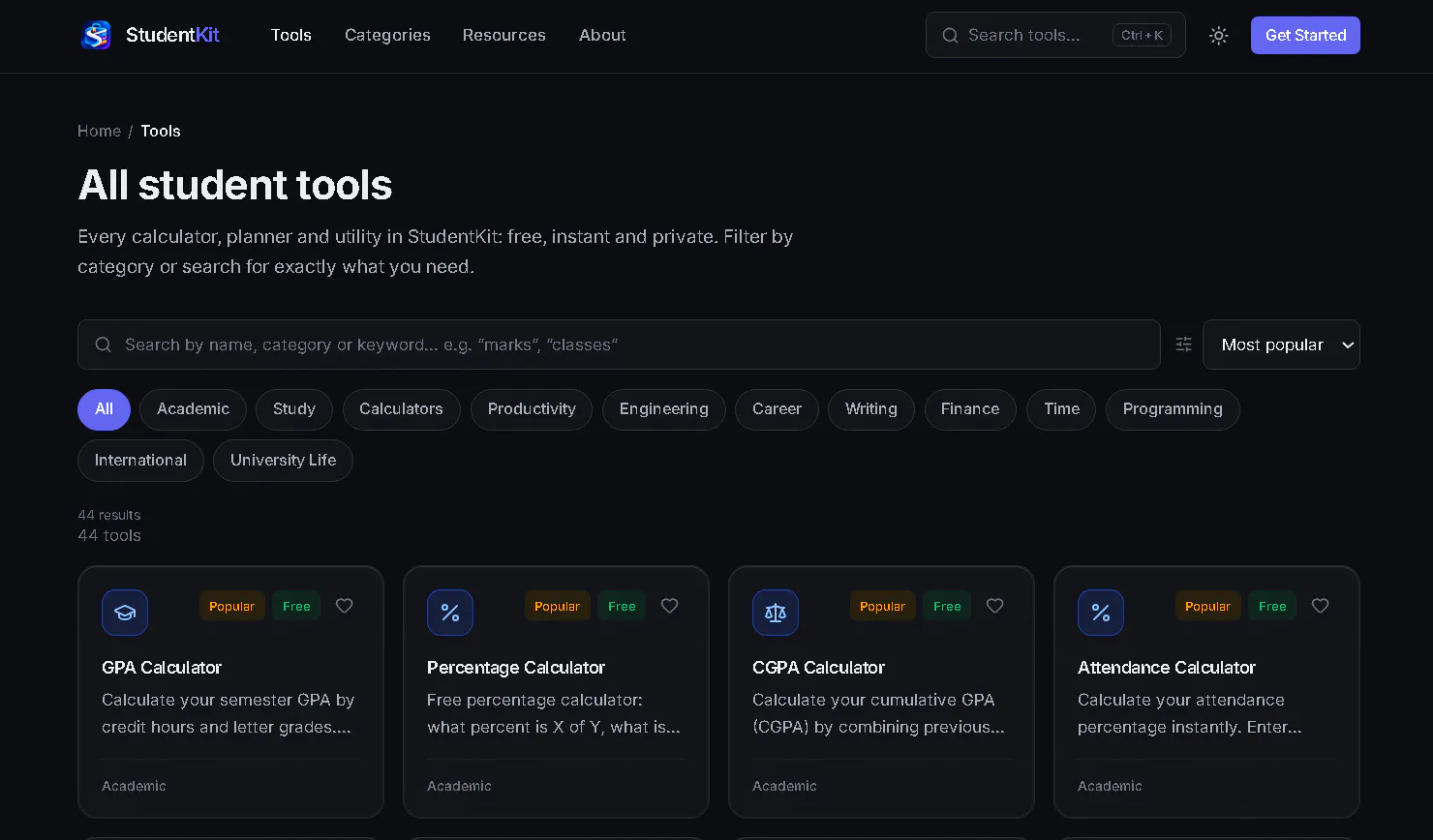The width and height of the screenshot is (1433, 840).
Task: Filter tools by Study category
Action: [294, 409]
